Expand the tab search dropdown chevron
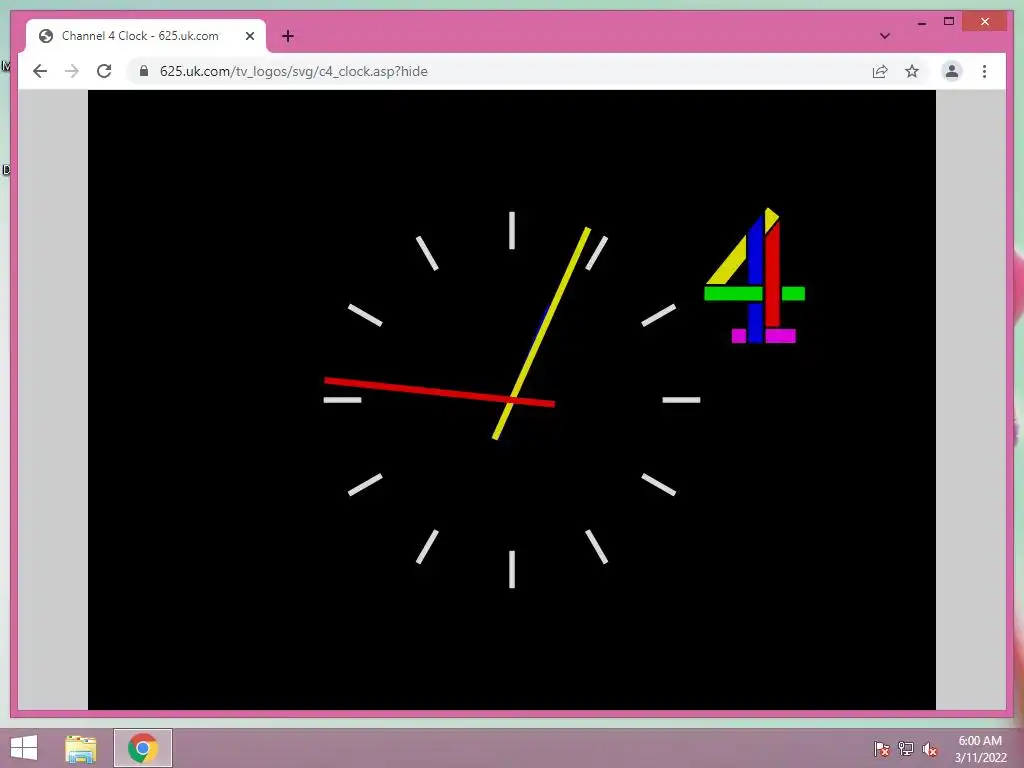Screen dimensions: 1024x768 pos(884,36)
